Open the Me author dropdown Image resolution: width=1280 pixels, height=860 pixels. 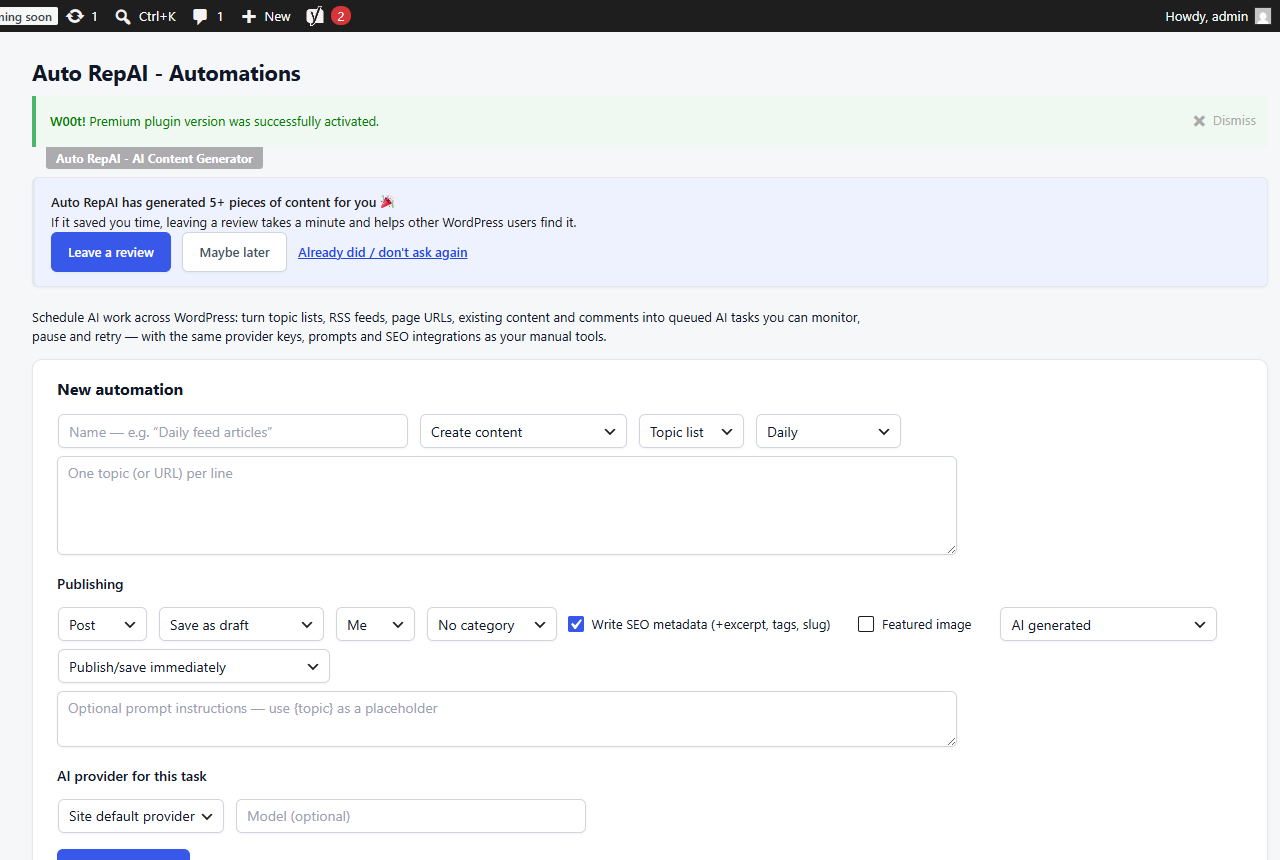[375, 625]
